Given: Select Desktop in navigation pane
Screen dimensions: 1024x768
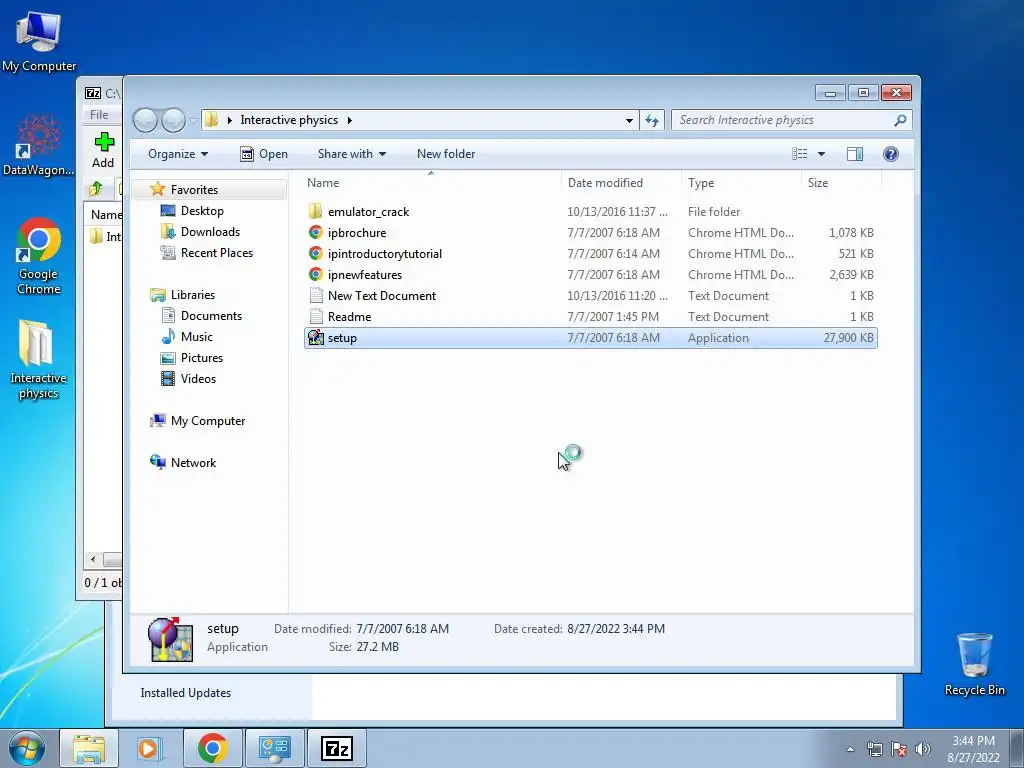Looking at the screenshot, I should pyautogui.click(x=202, y=211).
